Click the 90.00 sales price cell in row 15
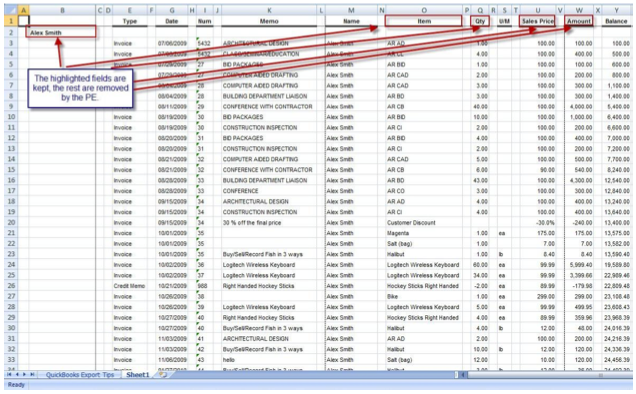Screen dimensions: 636x394 point(538,170)
